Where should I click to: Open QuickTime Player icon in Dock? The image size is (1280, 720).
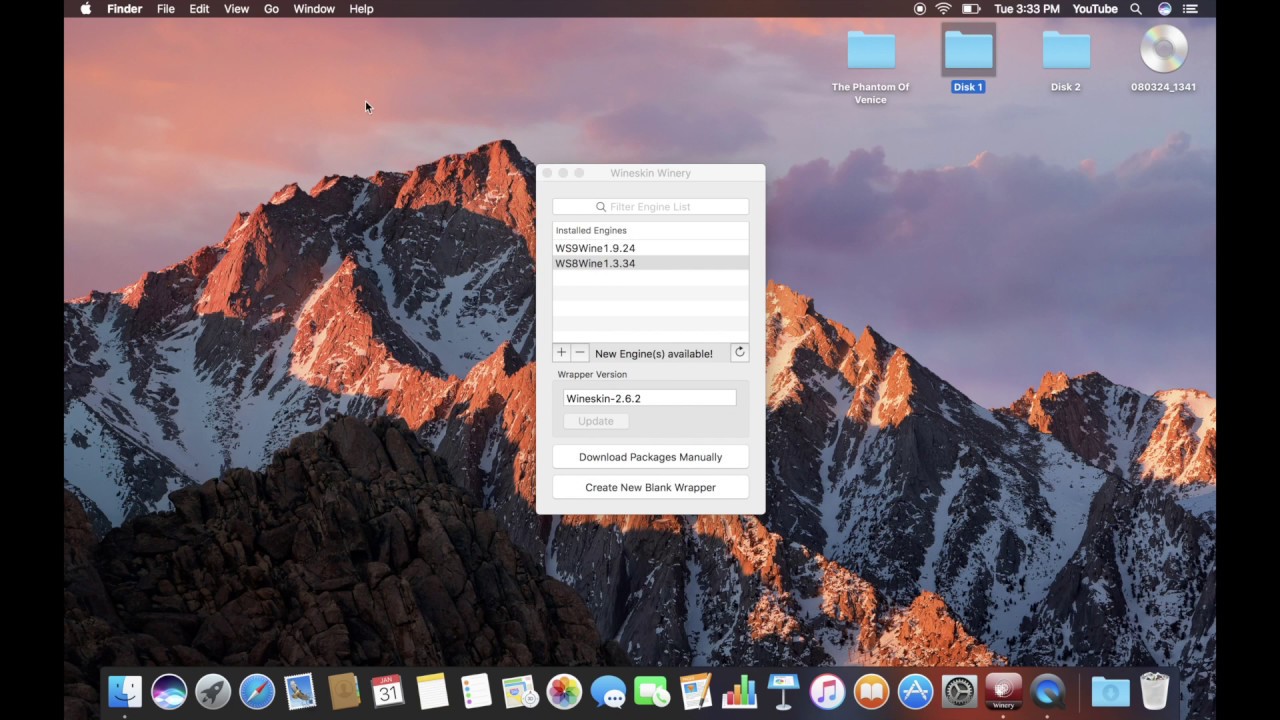(1047, 691)
